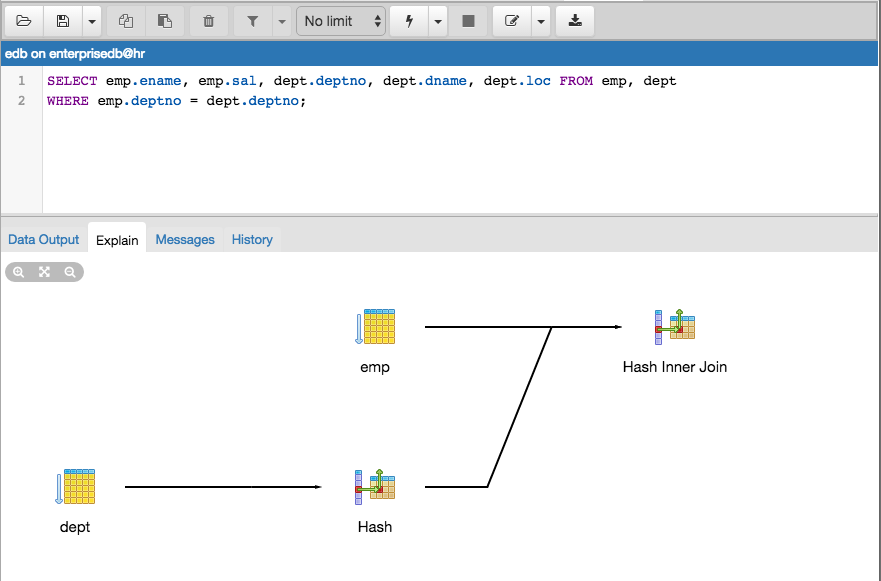Click the Delete trash icon
This screenshot has width=881, height=581.
click(x=208, y=21)
